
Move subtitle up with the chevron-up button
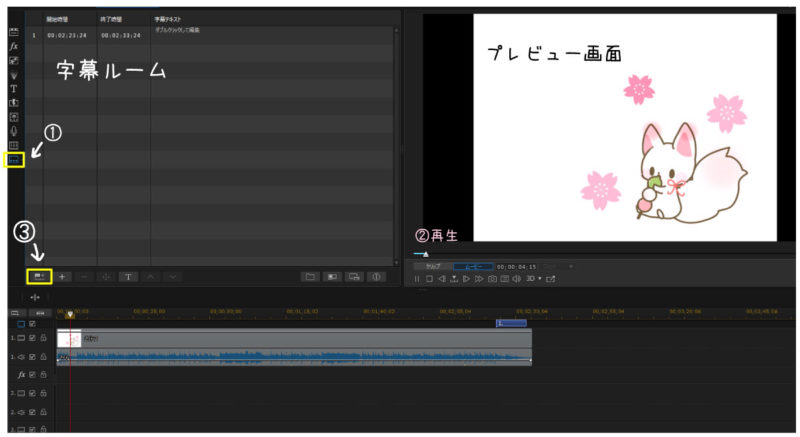point(150,276)
